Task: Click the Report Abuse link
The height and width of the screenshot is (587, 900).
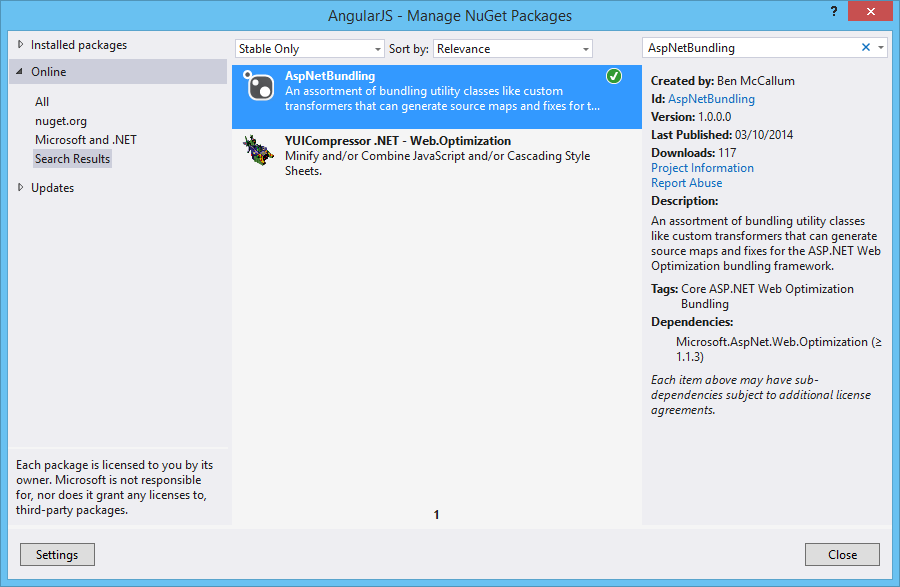Action: click(686, 182)
